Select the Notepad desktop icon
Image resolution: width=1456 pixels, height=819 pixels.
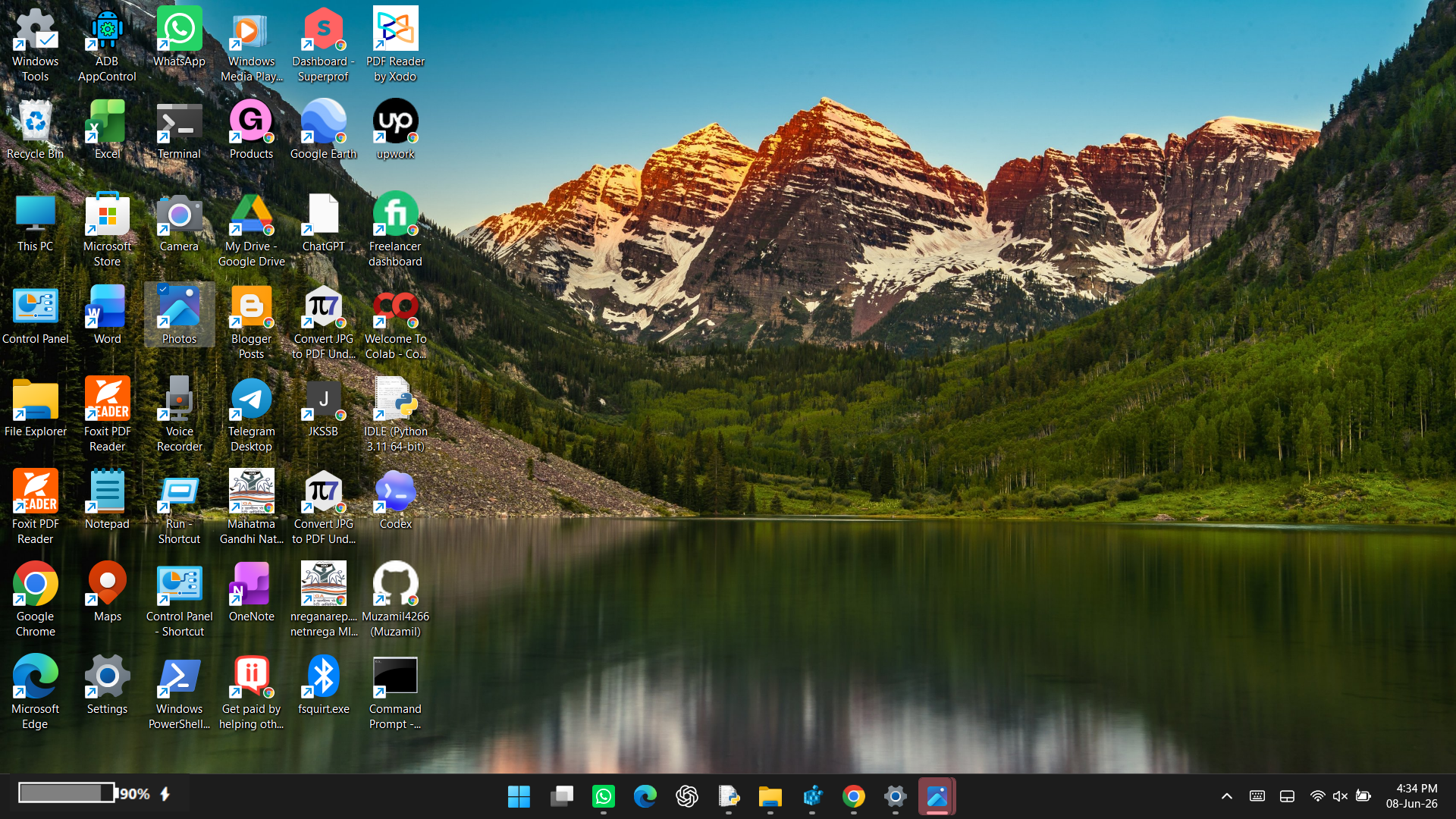click(107, 500)
